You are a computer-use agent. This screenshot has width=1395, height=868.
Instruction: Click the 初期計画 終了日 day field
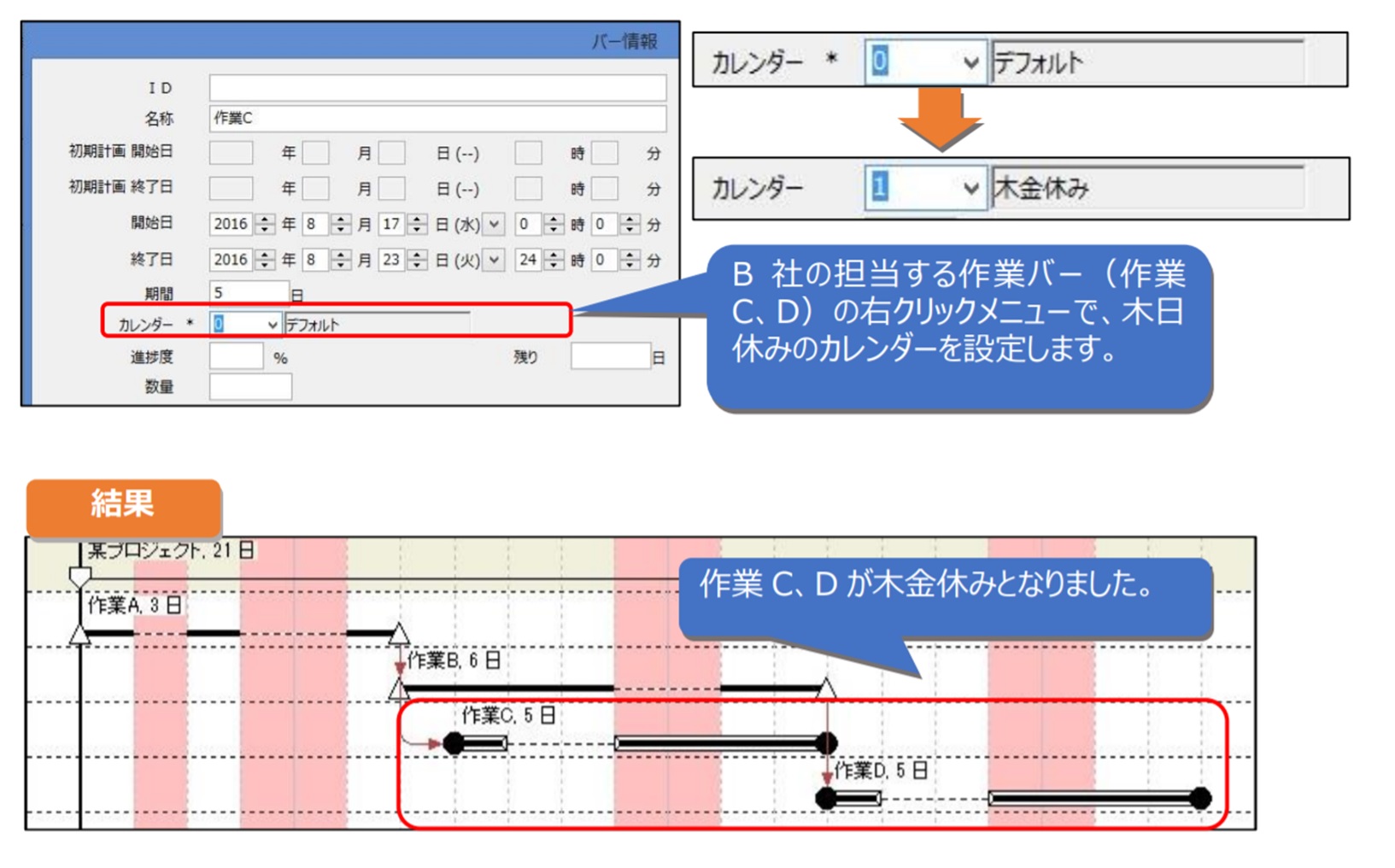point(391,188)
